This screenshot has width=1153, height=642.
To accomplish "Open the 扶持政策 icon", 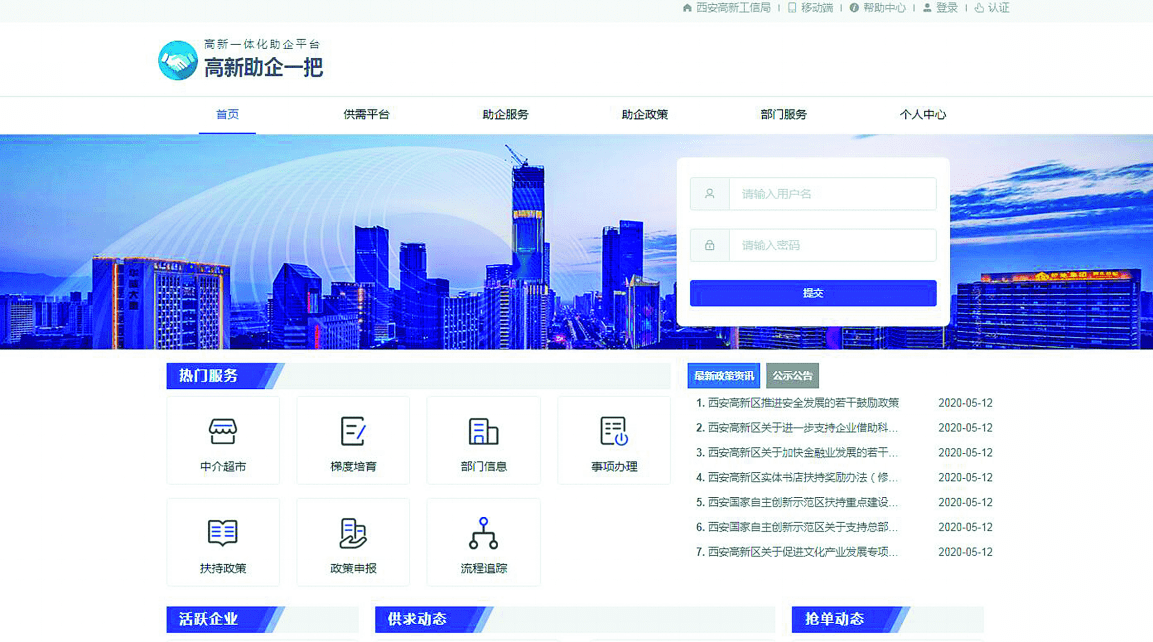I will coord(222,542).
